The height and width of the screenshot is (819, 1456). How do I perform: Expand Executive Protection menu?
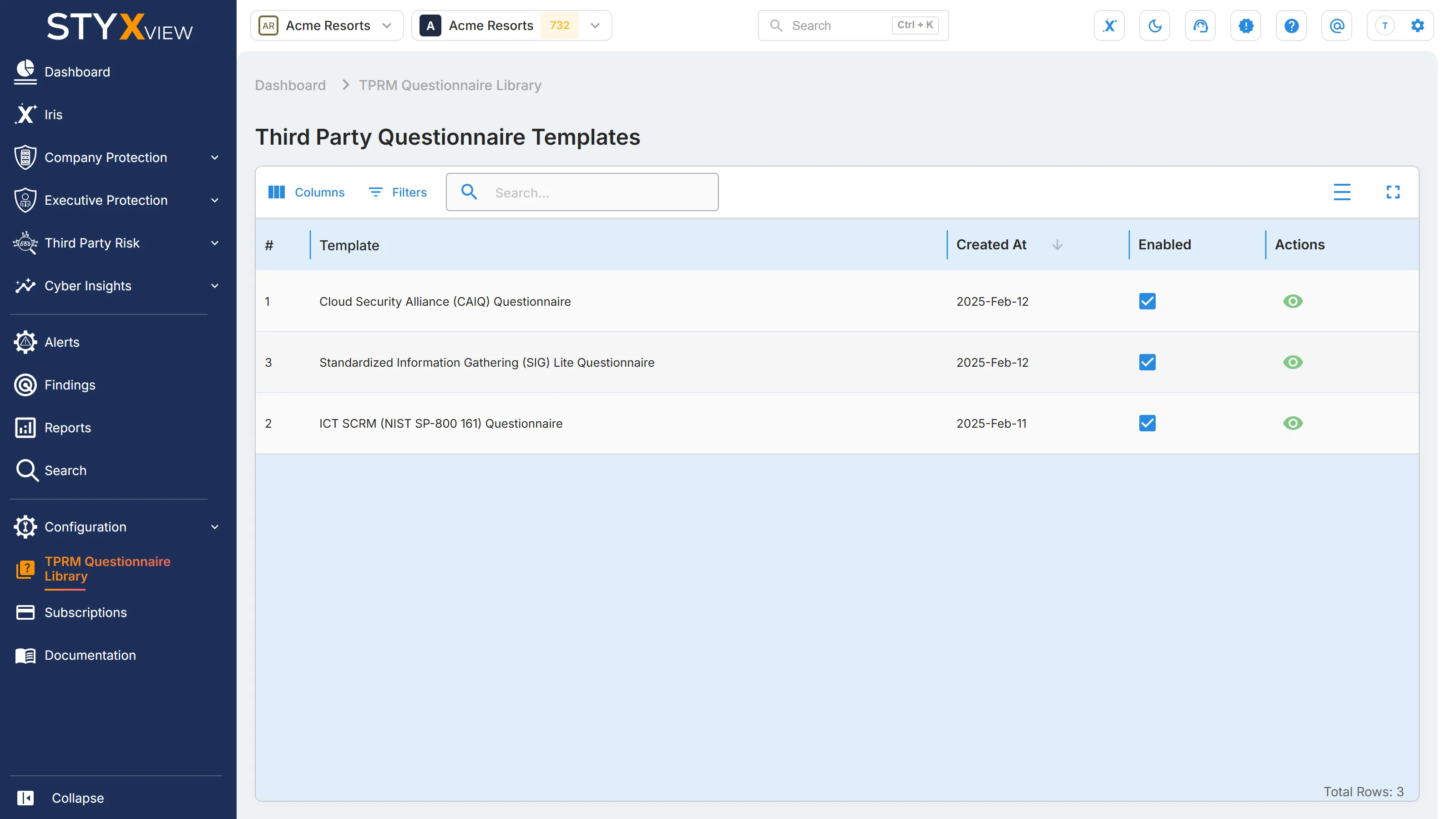(214, 200)
